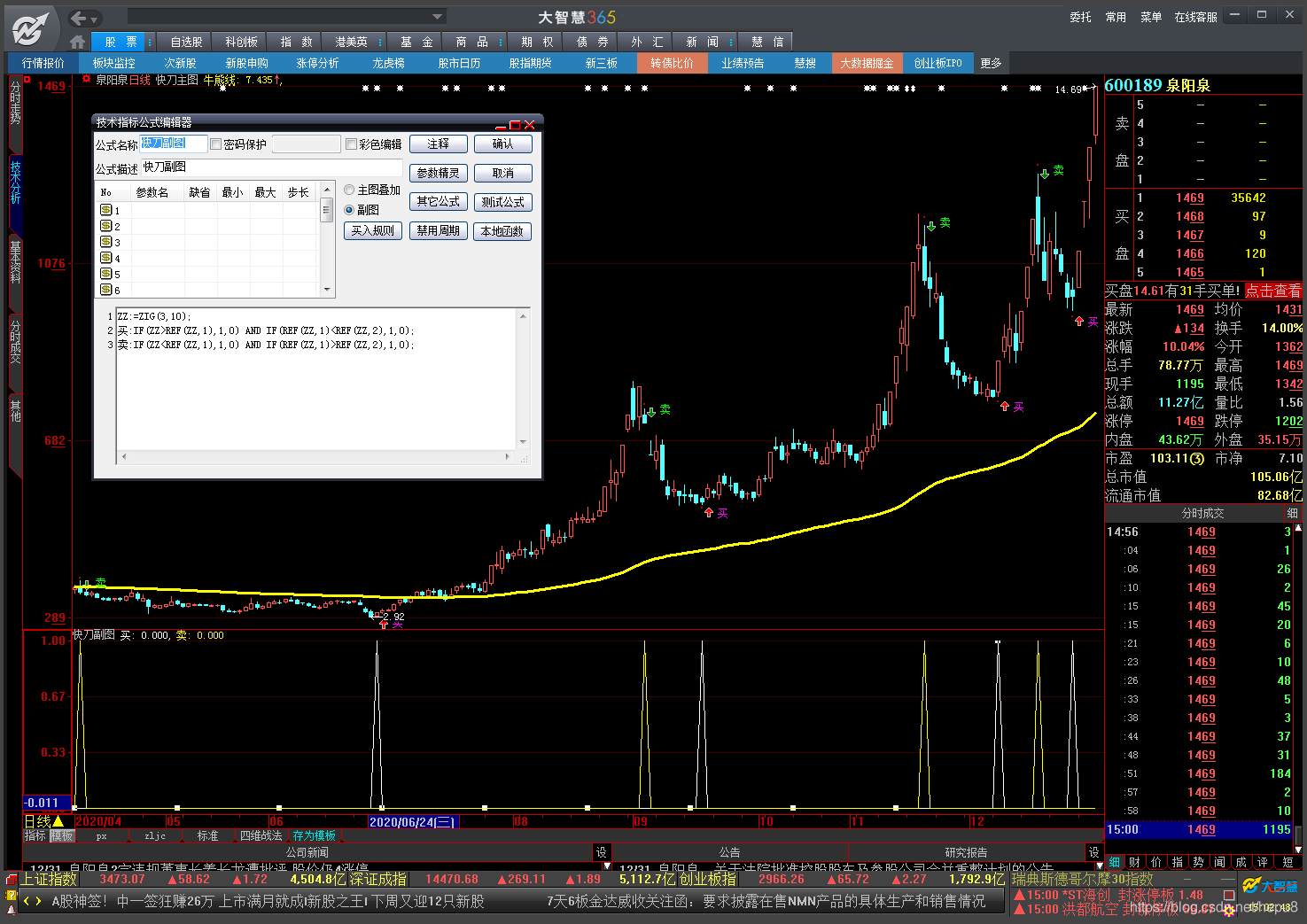Viewport: 1307px width, 924px height.
Task: Click the 买入规则 buy rule button
Action: pyautogui.click(x=373, y=230)
